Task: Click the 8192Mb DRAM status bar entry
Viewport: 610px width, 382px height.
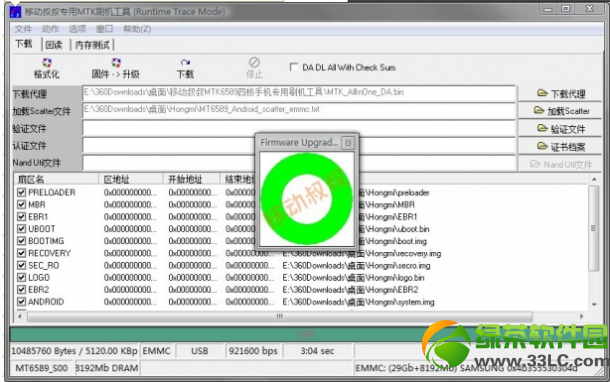Action: tap(107, 368)
